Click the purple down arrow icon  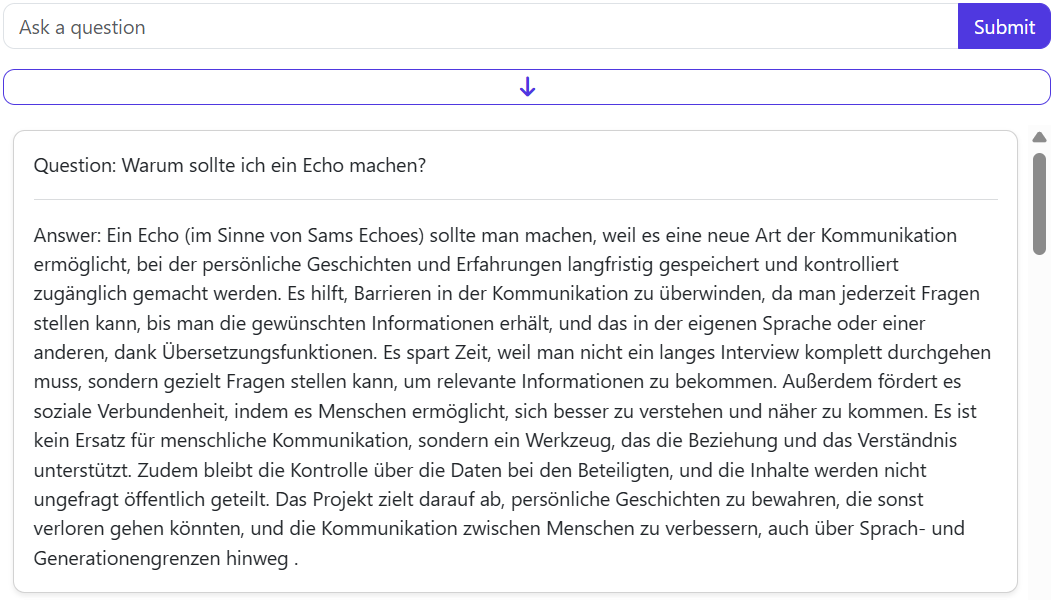(527, 87)
